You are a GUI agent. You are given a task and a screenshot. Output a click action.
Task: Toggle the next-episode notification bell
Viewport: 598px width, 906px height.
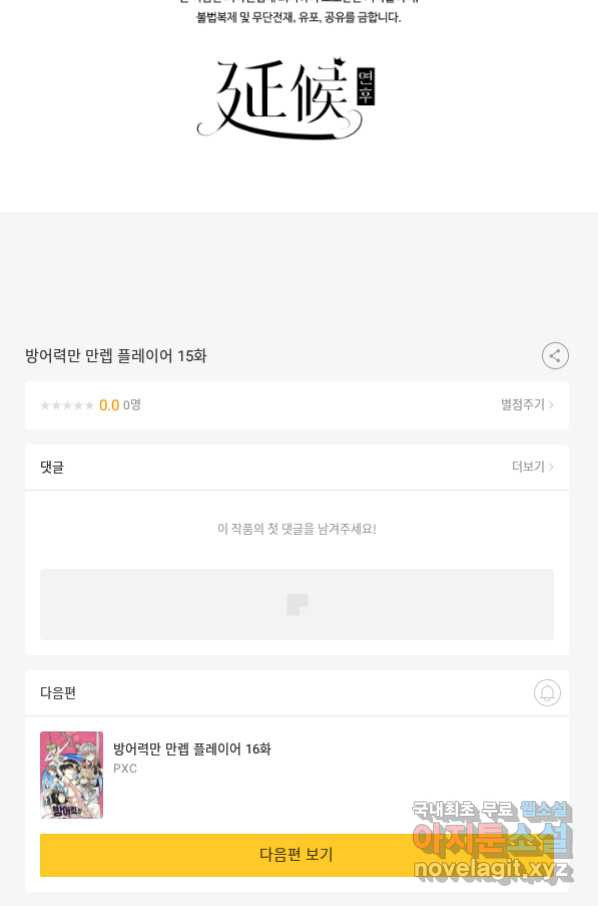(x=547, y=692)
